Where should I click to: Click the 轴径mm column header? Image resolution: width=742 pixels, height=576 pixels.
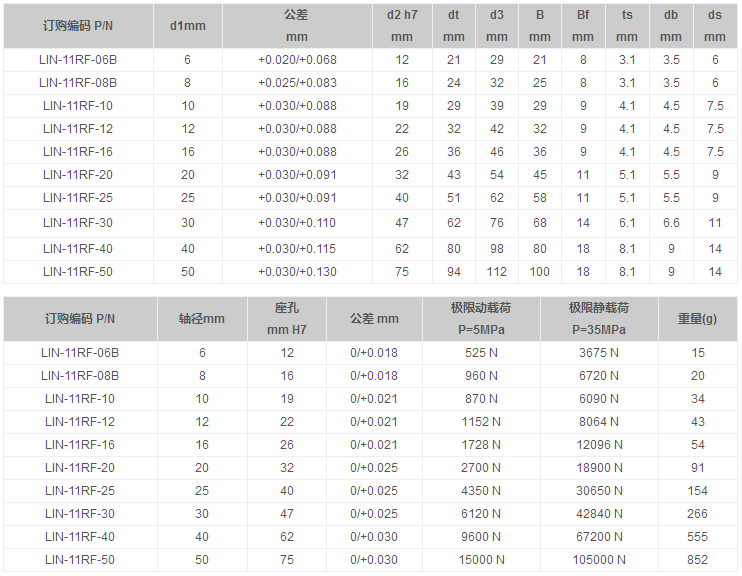coord(202,319)
